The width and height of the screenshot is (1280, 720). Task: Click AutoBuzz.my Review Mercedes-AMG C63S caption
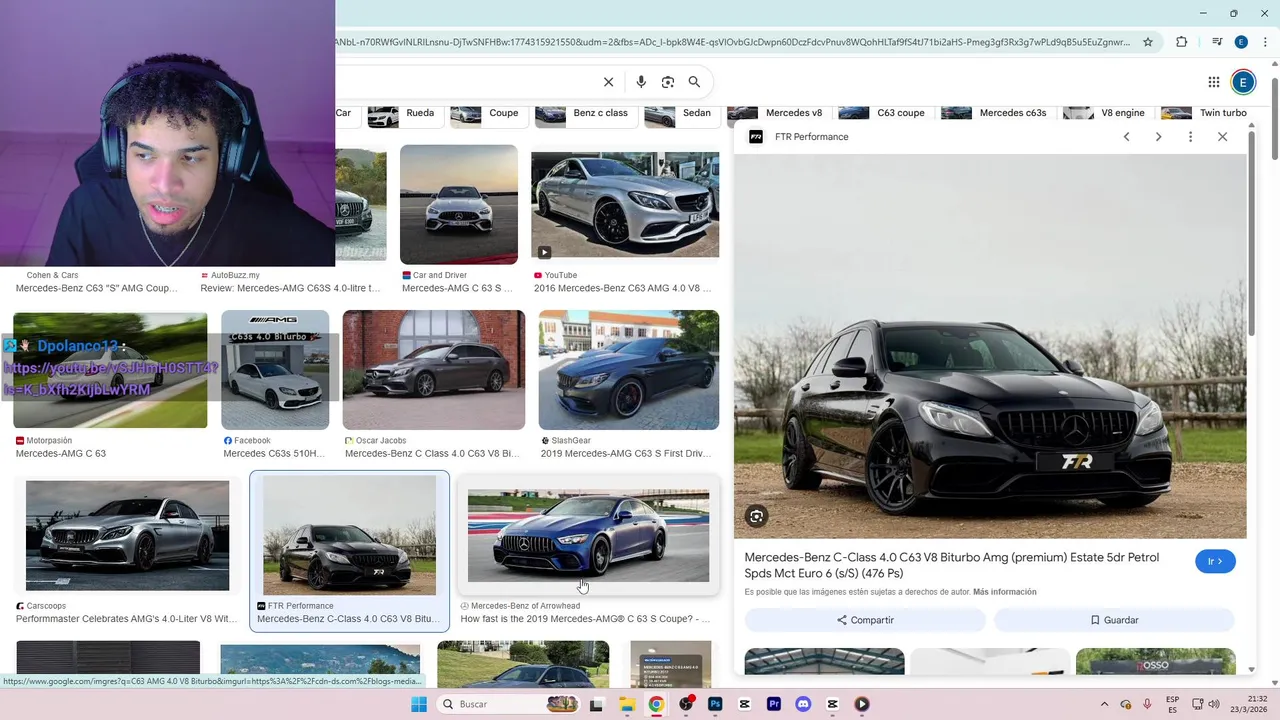tap(290, 288)
